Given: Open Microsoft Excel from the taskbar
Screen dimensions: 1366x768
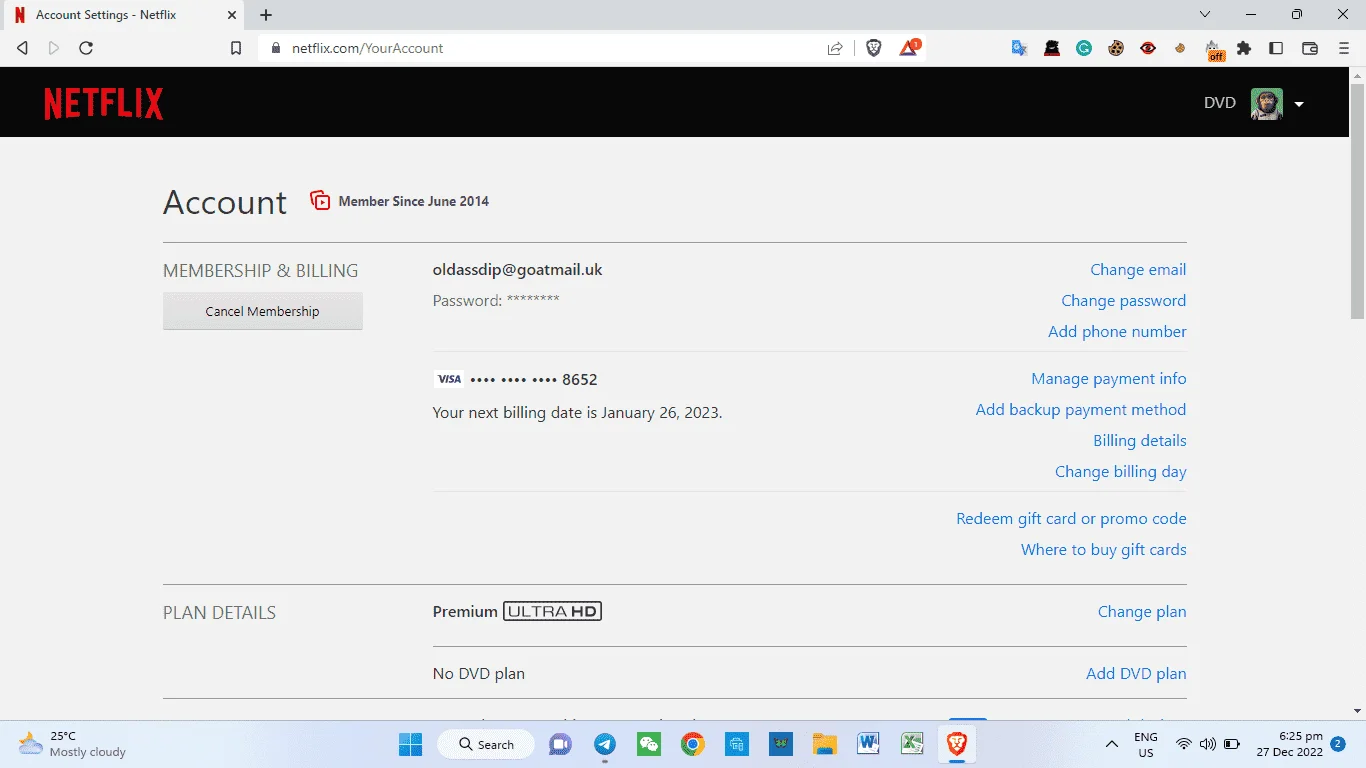Looking at the screenshot, I should pyautogui.click(x=912, y=744).
